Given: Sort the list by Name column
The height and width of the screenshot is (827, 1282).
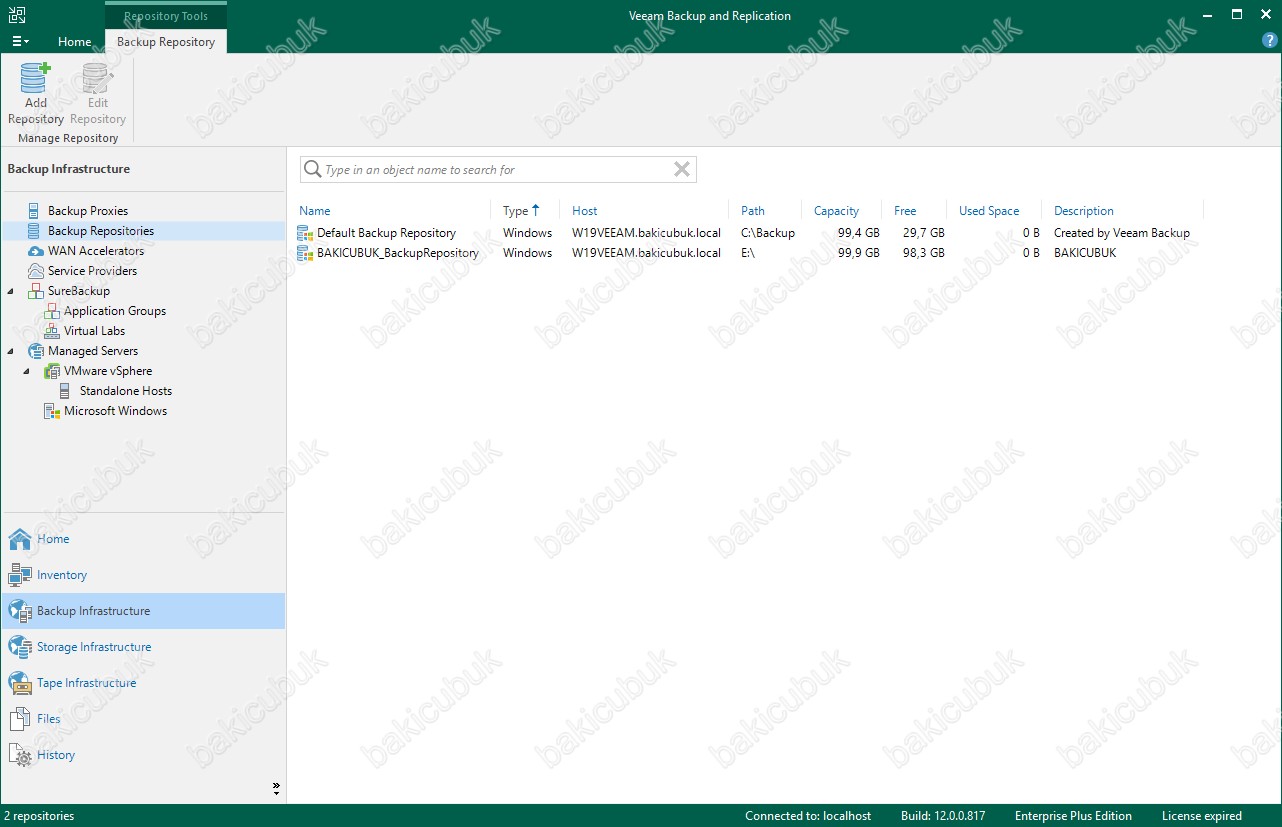Looking at the screenshot, I should pyautogui.click(x=314, y=211).
